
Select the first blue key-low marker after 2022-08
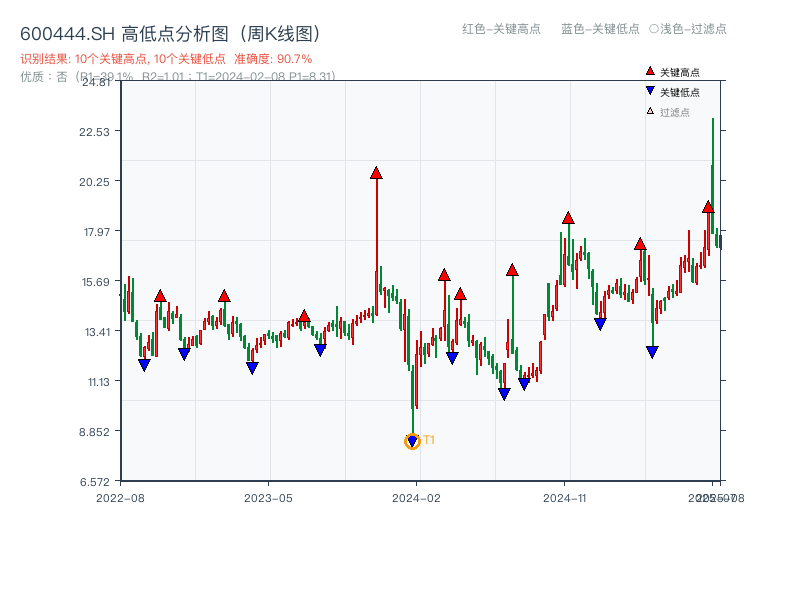click(x=144, y=365)
